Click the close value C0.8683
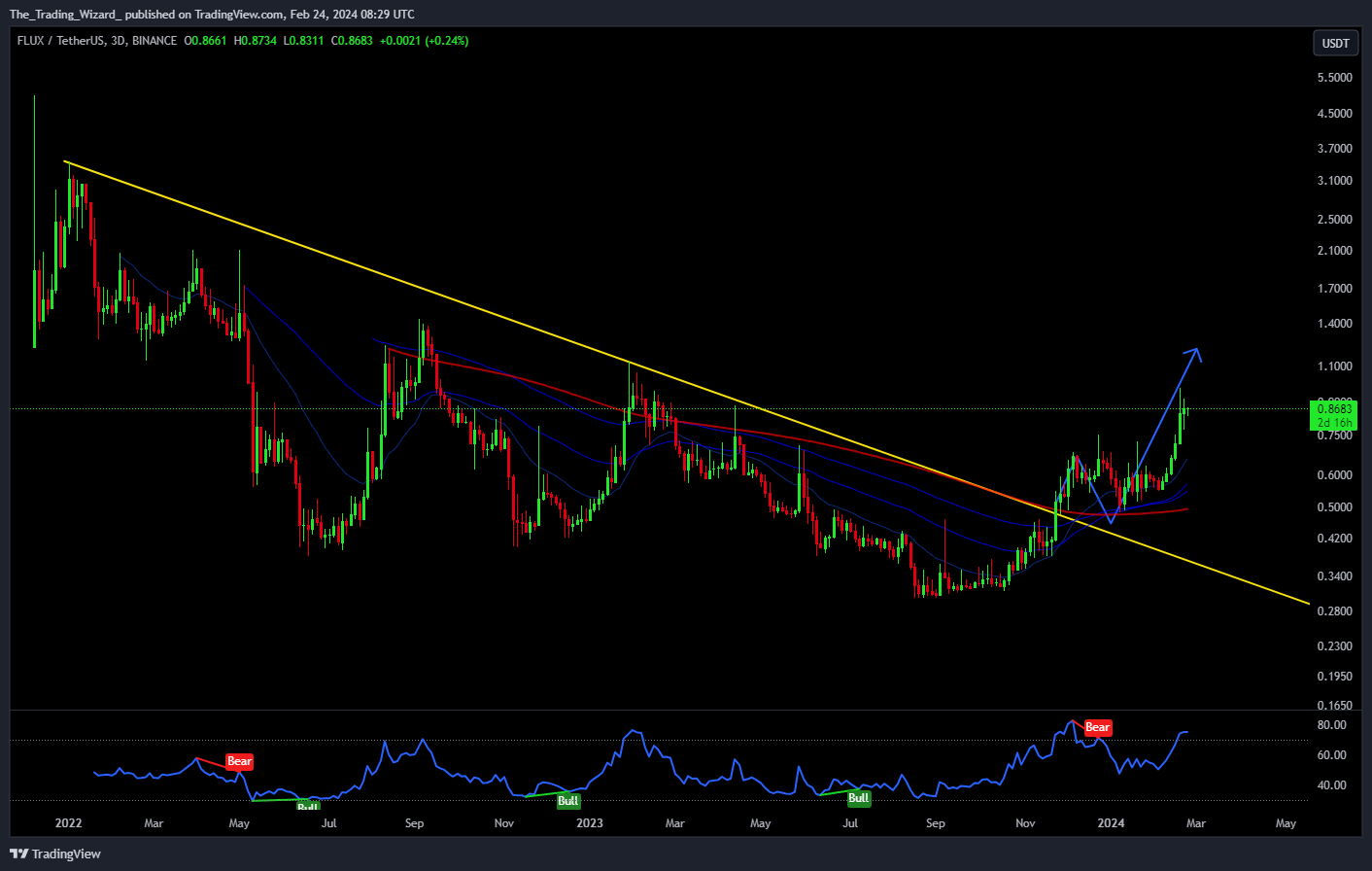This screenshot has width=1372, height=871. tap(352, 41)
